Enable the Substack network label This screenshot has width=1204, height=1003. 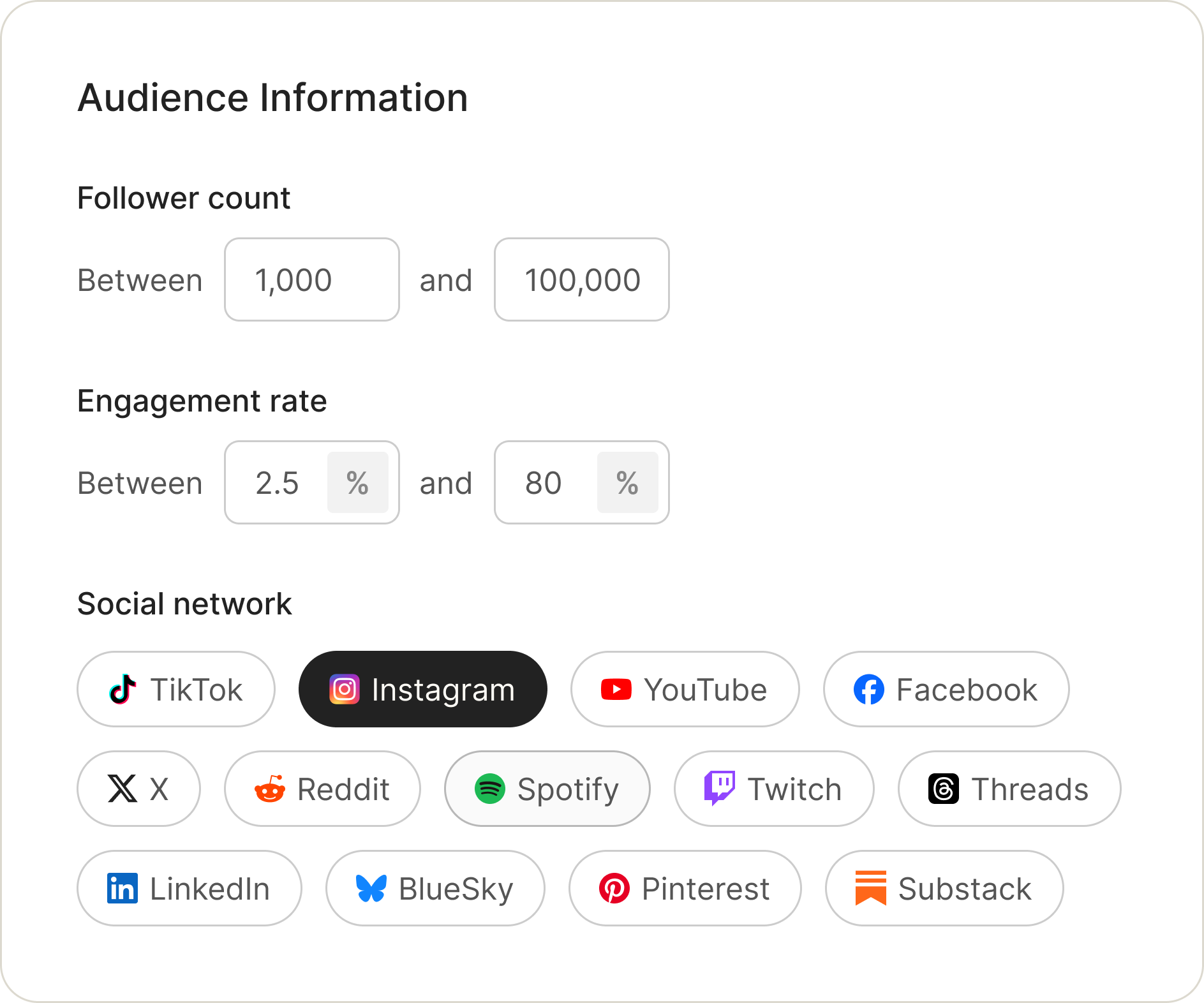[965, 889]
